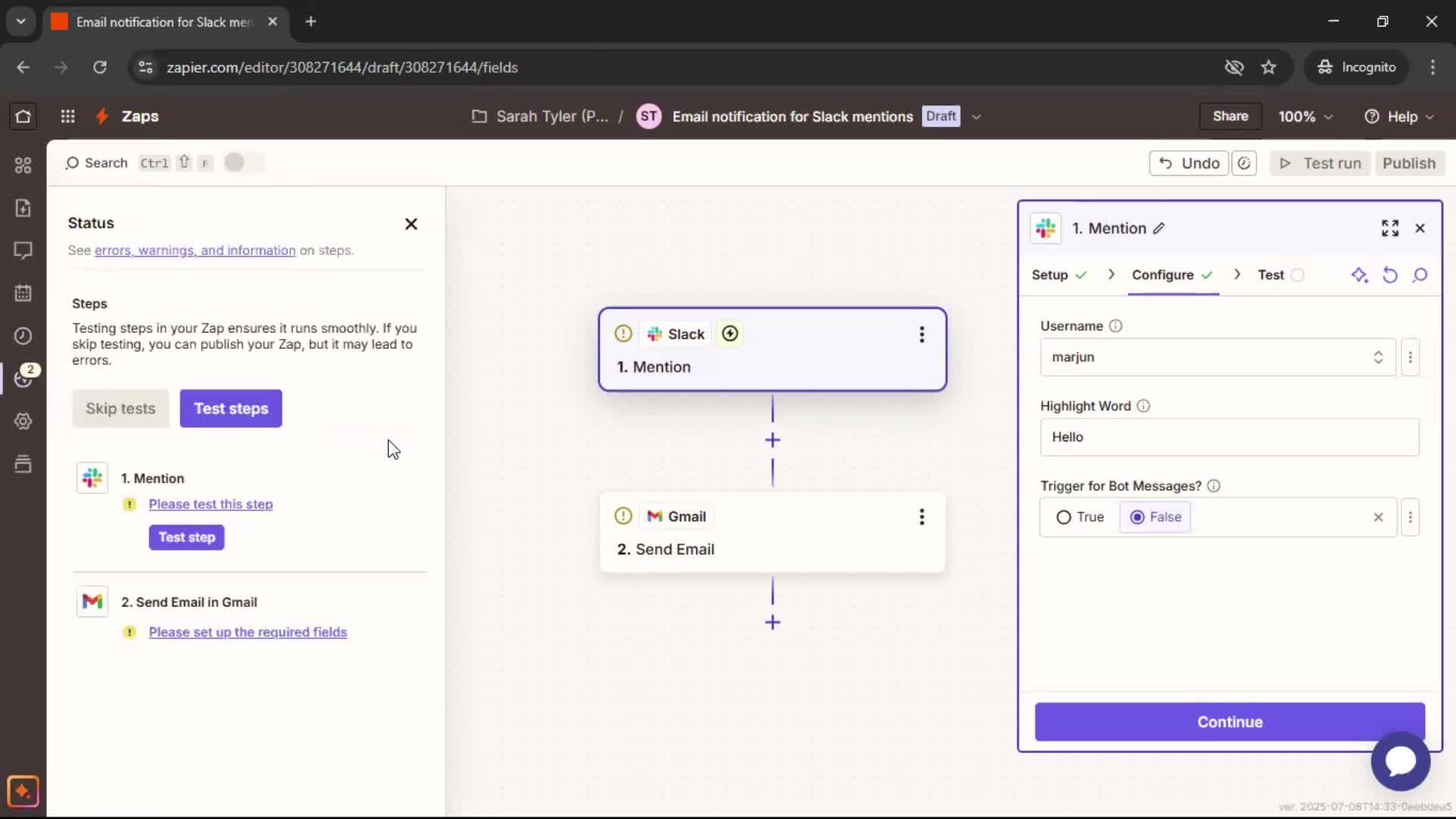Select the Slack 1. Mention step card
This screenshot has height=819, width=1456.
click(773, 350)
